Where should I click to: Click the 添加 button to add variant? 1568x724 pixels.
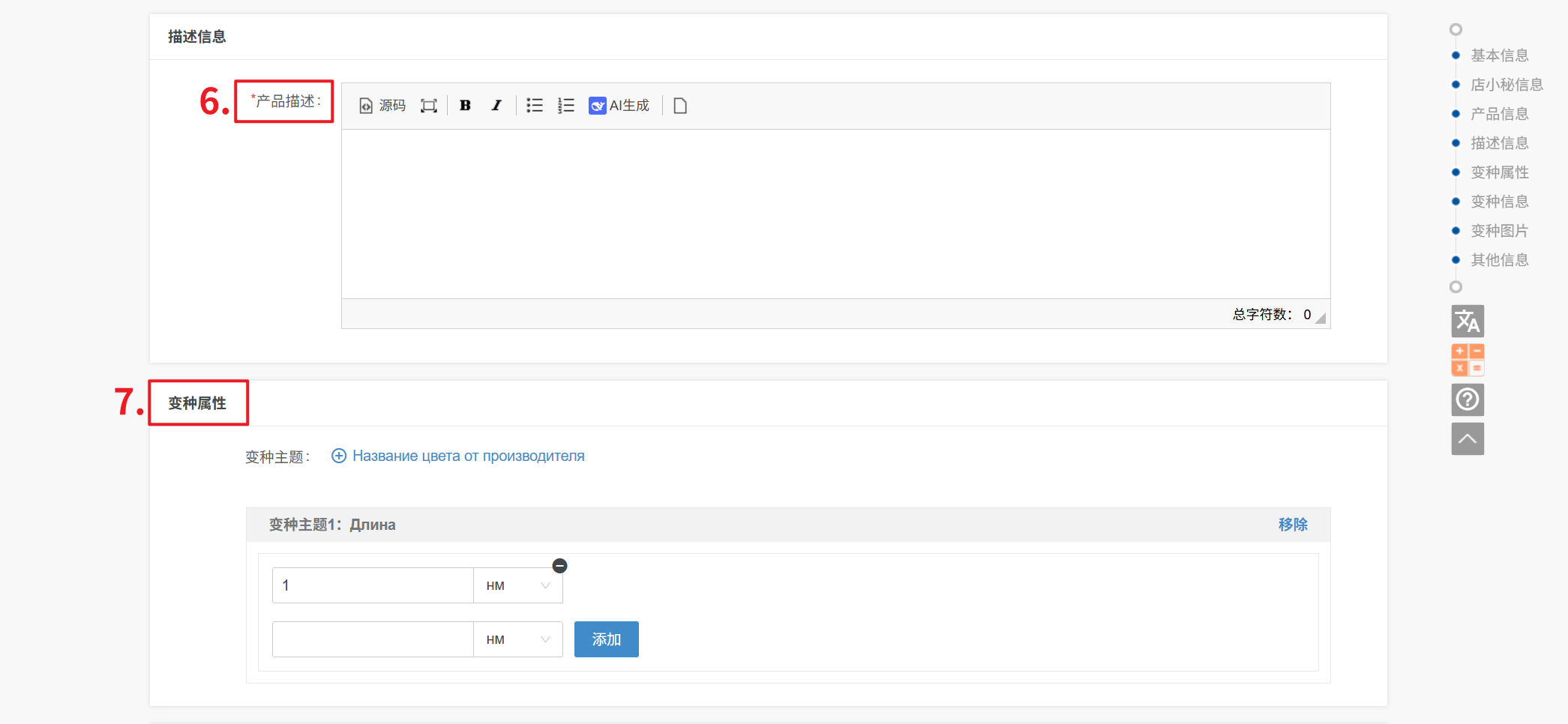point(606,639)
